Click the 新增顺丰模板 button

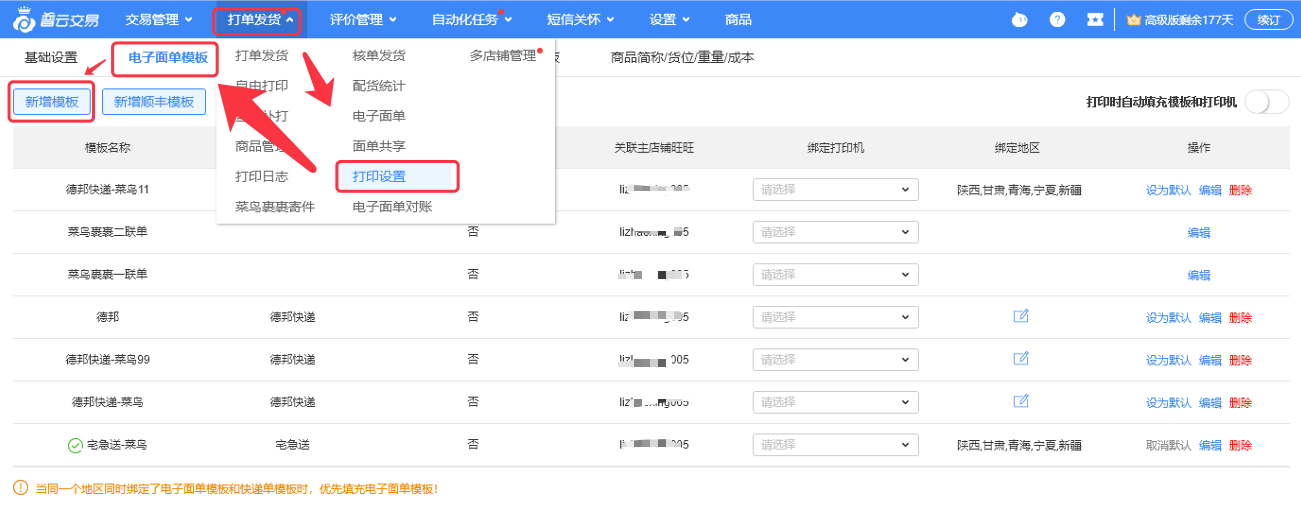coord(154,102)
